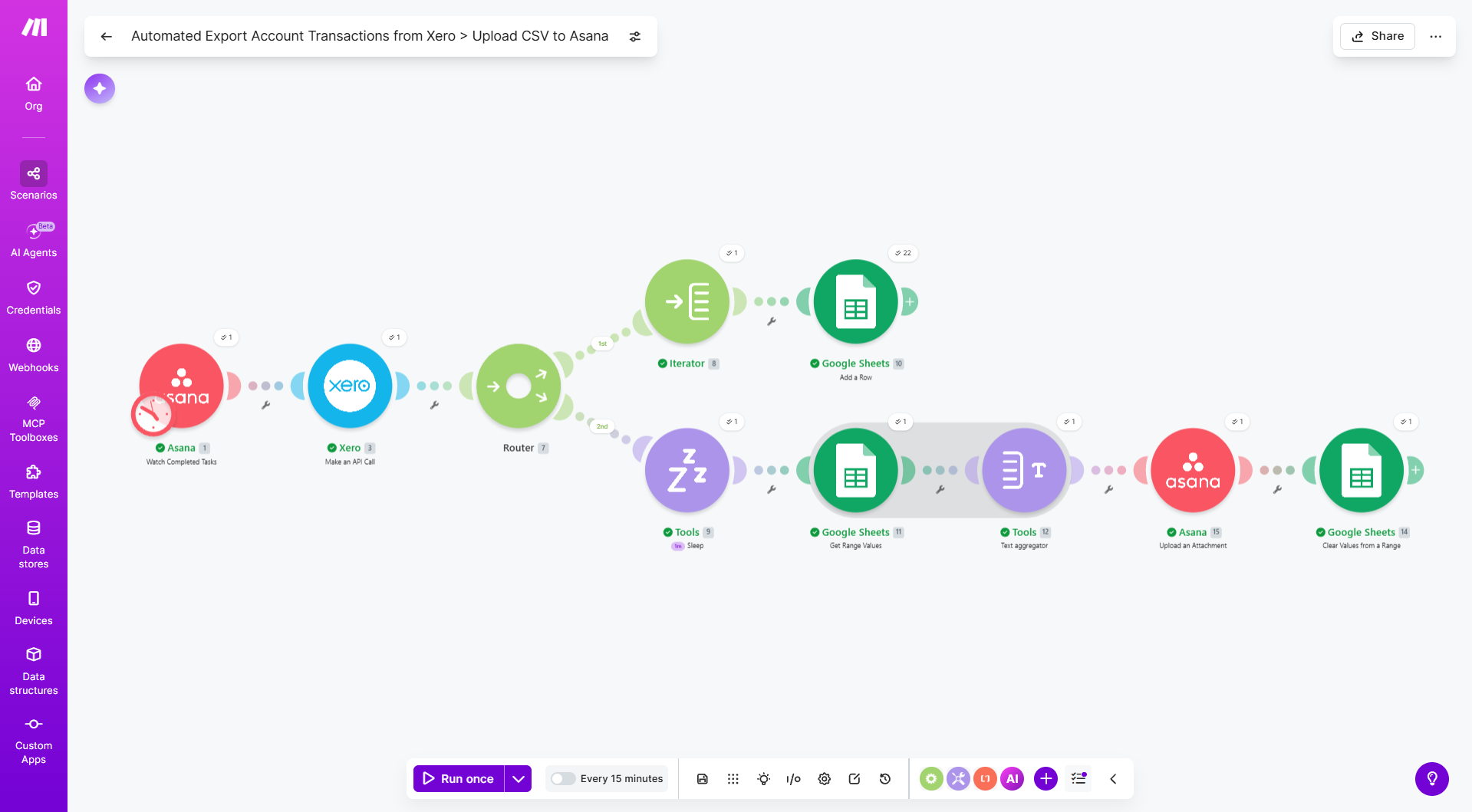Open the Iterator module
Screen dimensions: 1472x812
coord(687,301)
